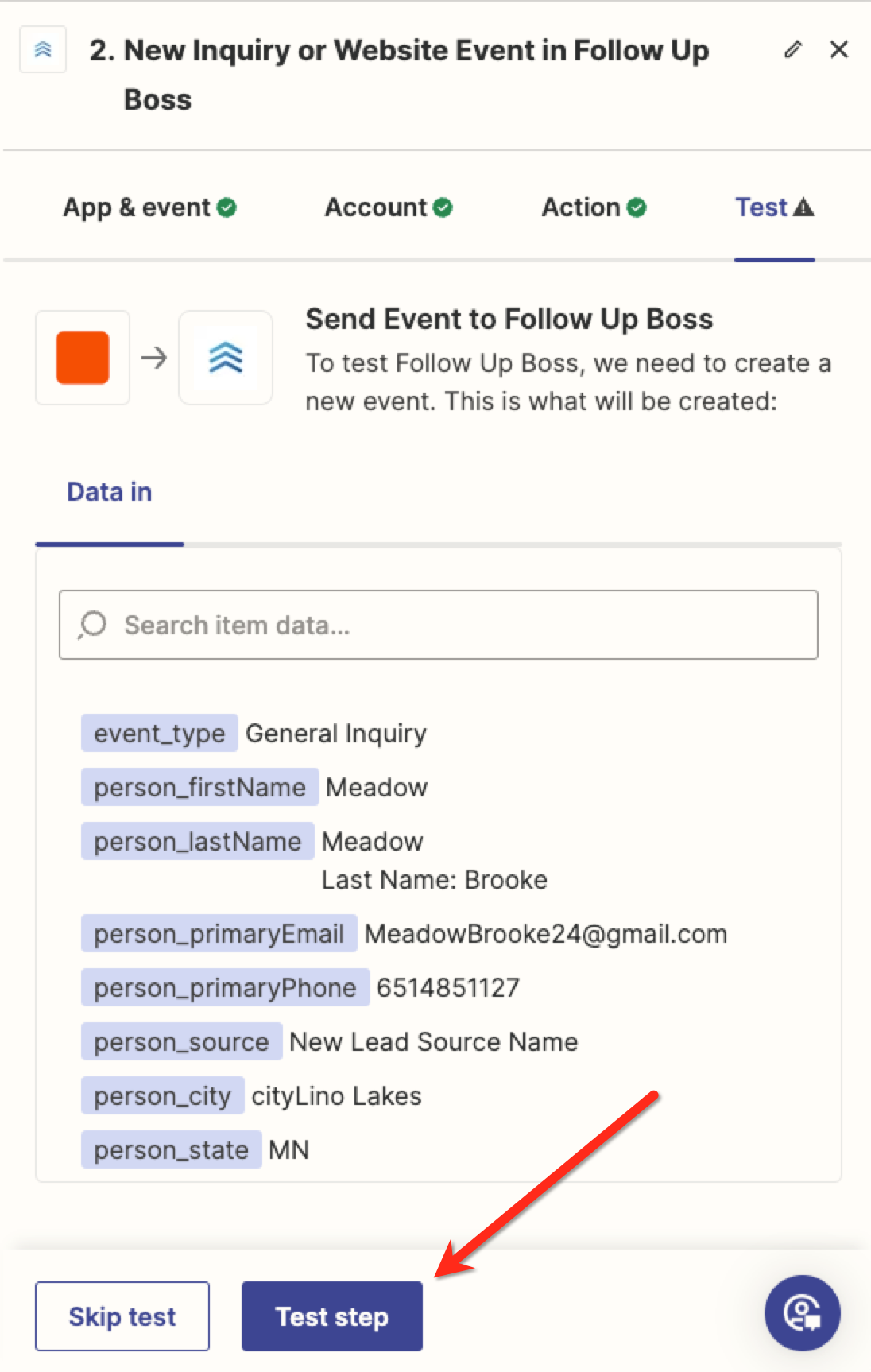Go to the Action tab
Image resolution: width=871 pixels, height=1372 pixels.
click(x=594, y=207)
